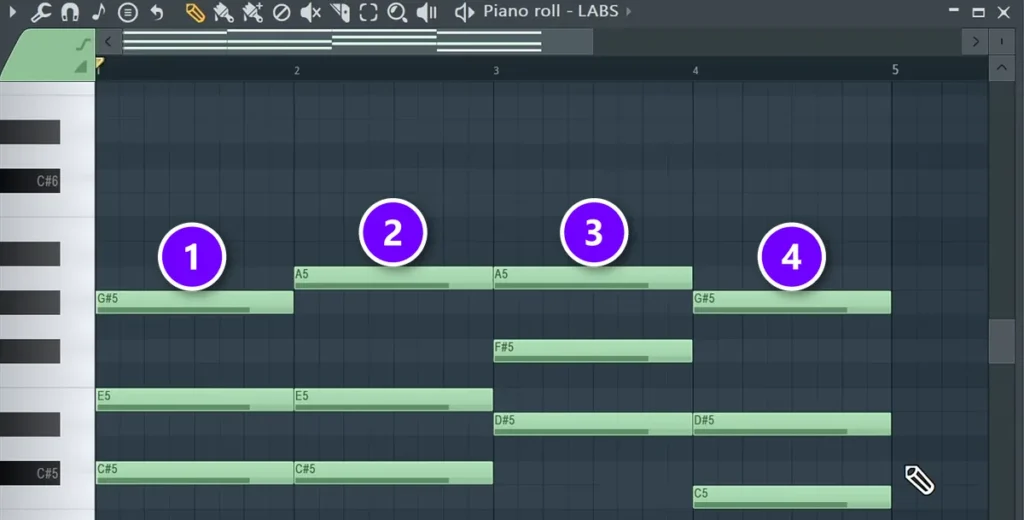The width and height of the screenshot is (1024, 520).
Task: Click the undo arrow in toolbar
Action: 156,12
